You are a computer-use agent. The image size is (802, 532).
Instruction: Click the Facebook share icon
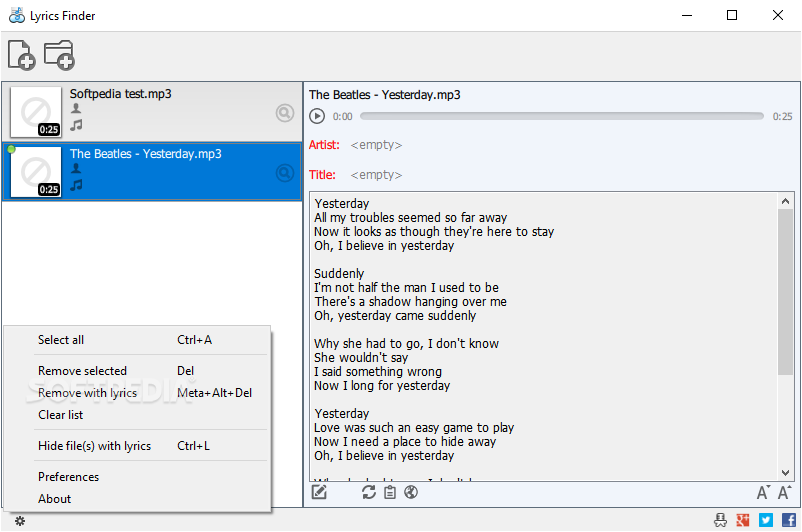click(789, 520)
